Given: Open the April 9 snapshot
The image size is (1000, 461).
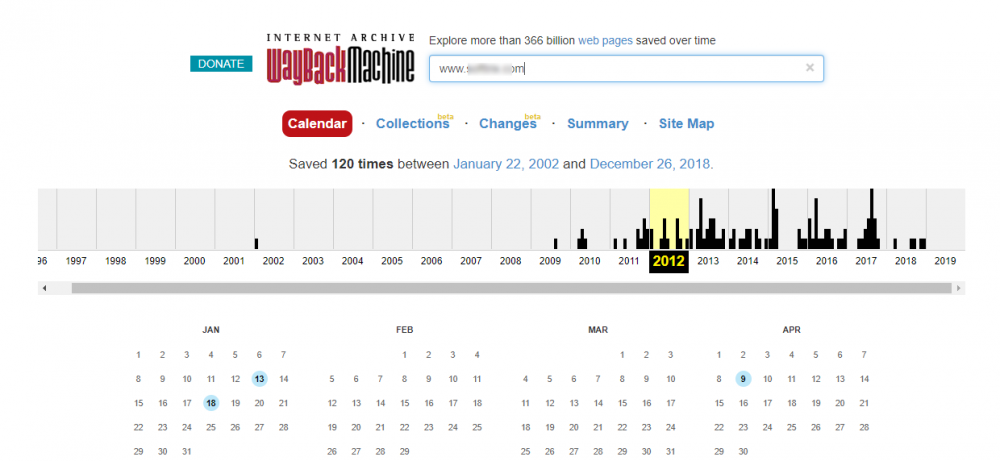Looking at the screenshot, I should coord(743,379).
